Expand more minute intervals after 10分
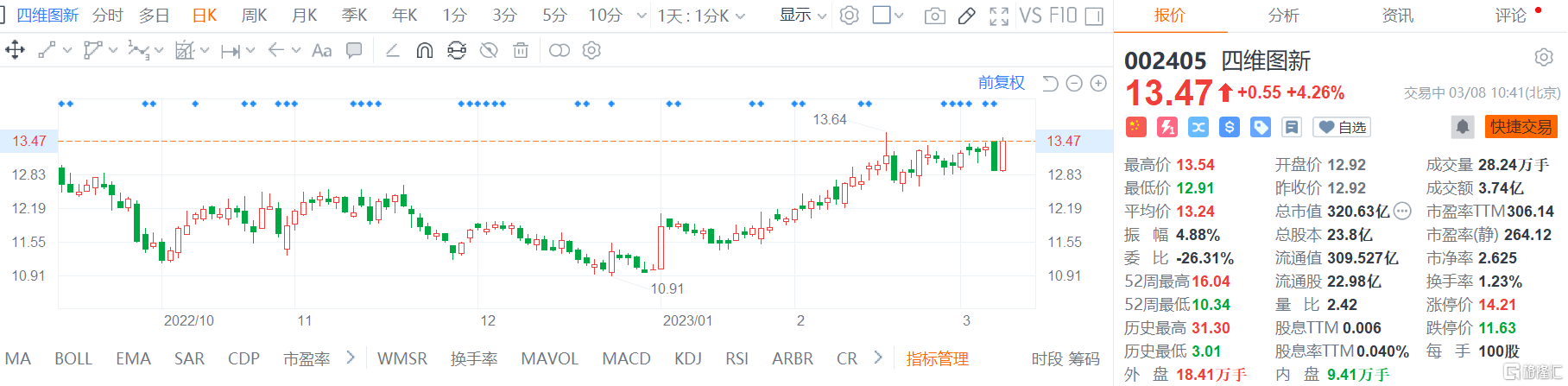Viewport: 1568px width, 386px height. [x=642, y=16]
